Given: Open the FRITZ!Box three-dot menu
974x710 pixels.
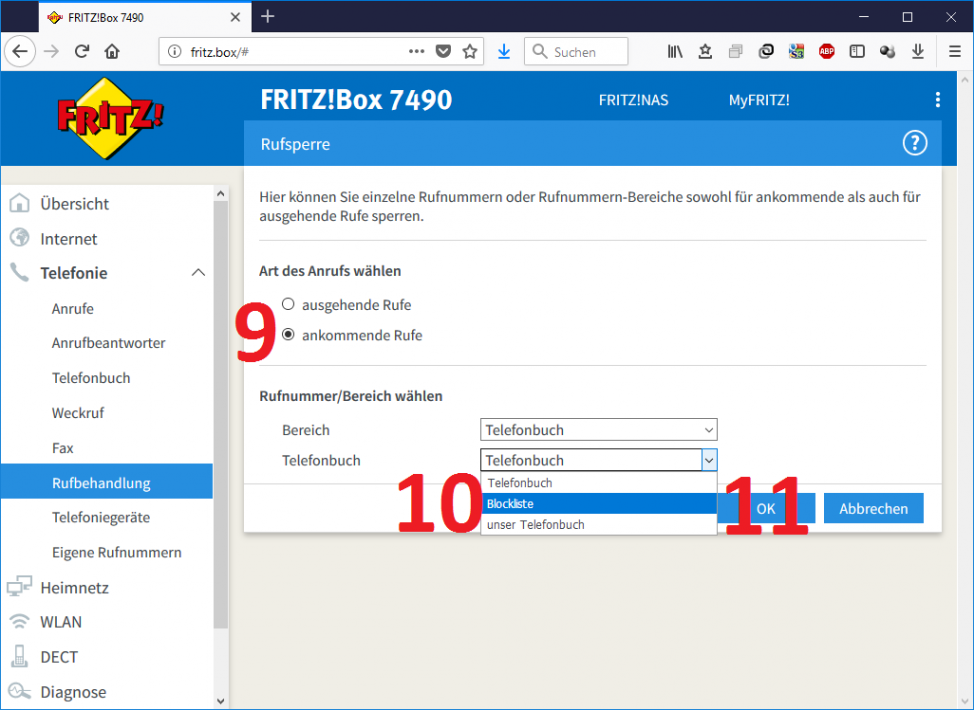Looking at the screenshot, I should pos(937,100).
